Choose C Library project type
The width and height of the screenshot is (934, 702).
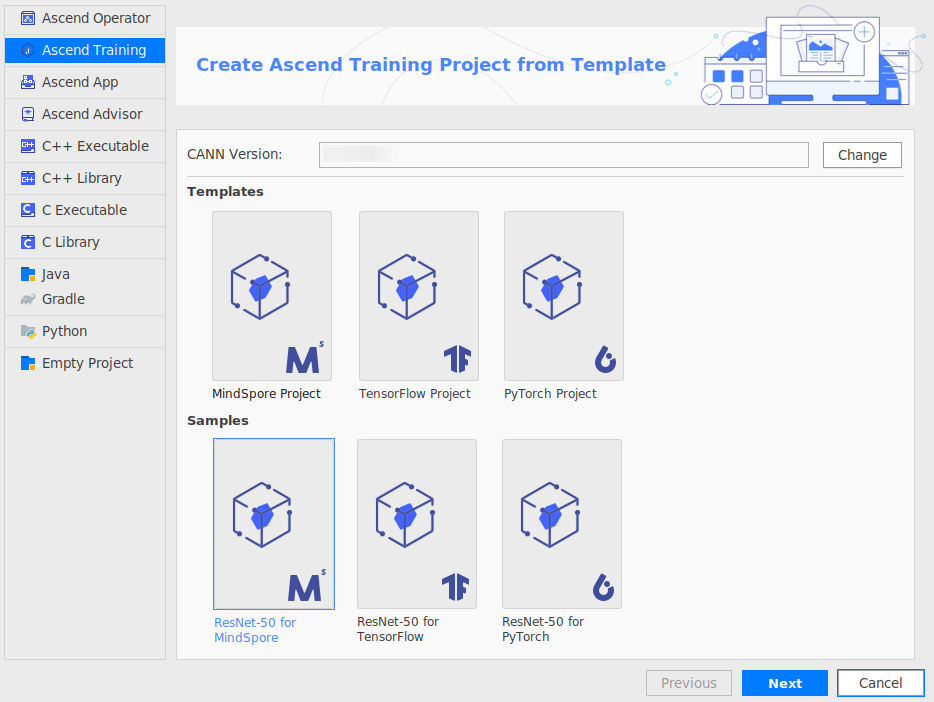85,242
